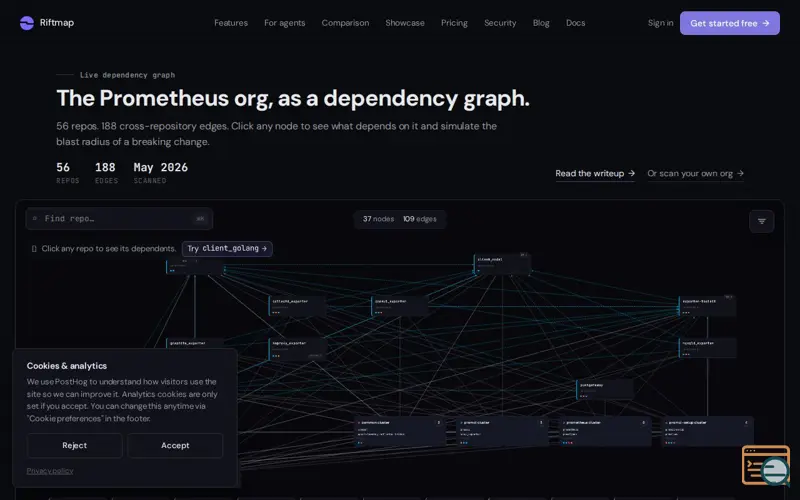Open the Privacy policy link
The height and width of the screenshot is (500, 800).
pyautogui.click(x=50, y=471)
